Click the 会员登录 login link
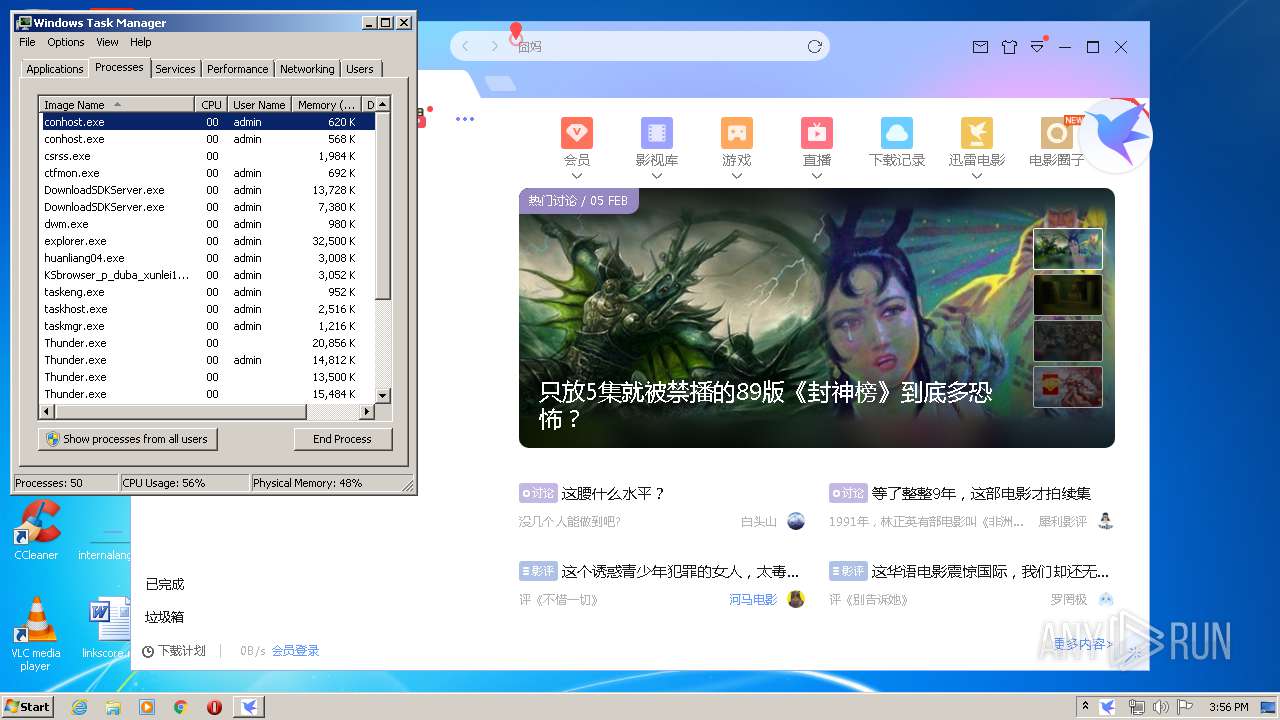Viewport: 1280px width, 720px height. (x=295, y=651)
